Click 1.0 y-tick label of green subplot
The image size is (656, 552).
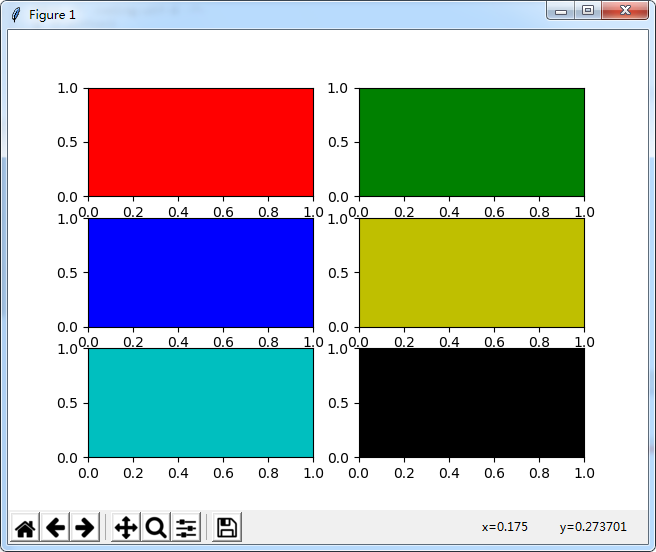[x=338, y=88]
